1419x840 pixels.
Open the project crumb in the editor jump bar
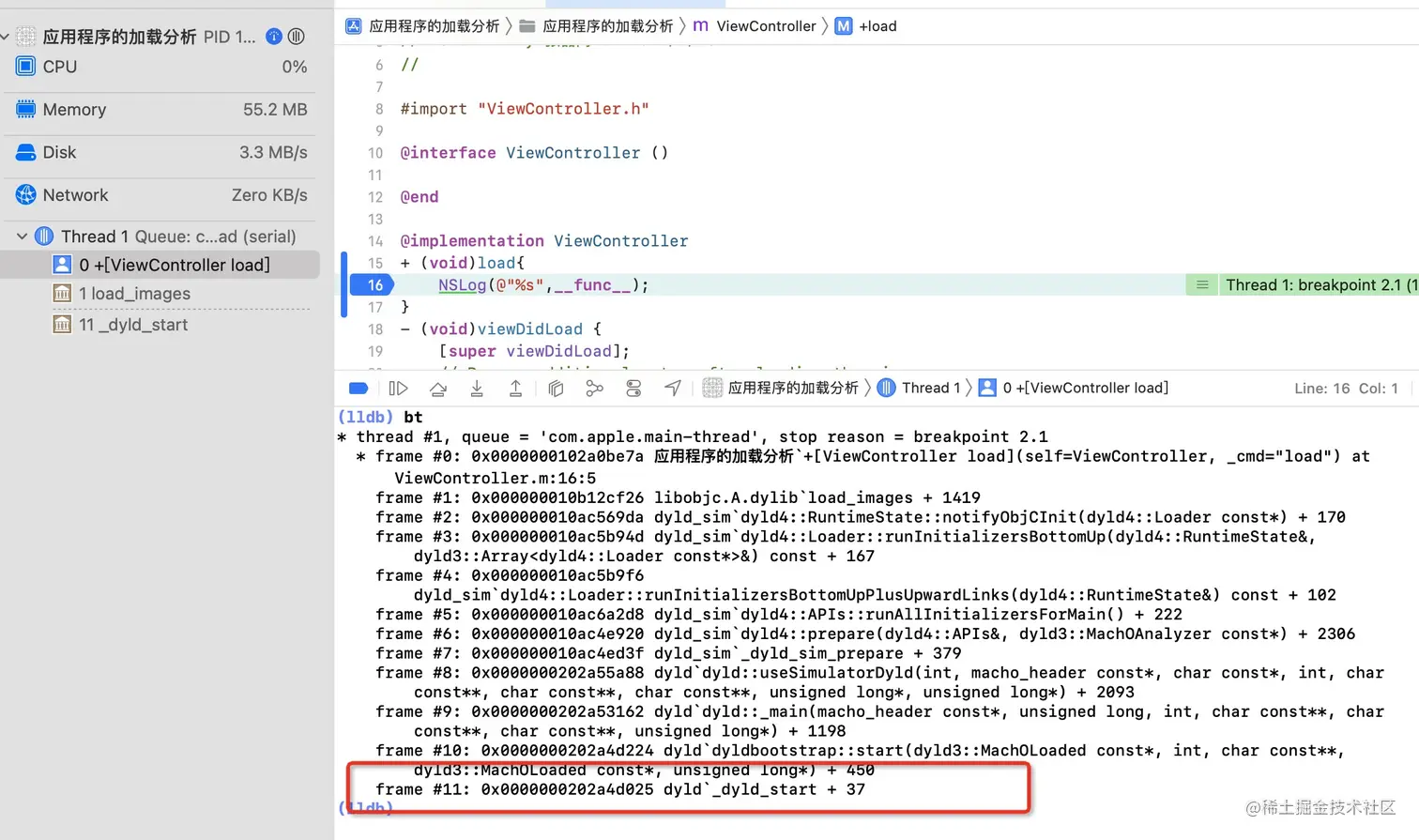pyautogui.click(x=422, y=26)
